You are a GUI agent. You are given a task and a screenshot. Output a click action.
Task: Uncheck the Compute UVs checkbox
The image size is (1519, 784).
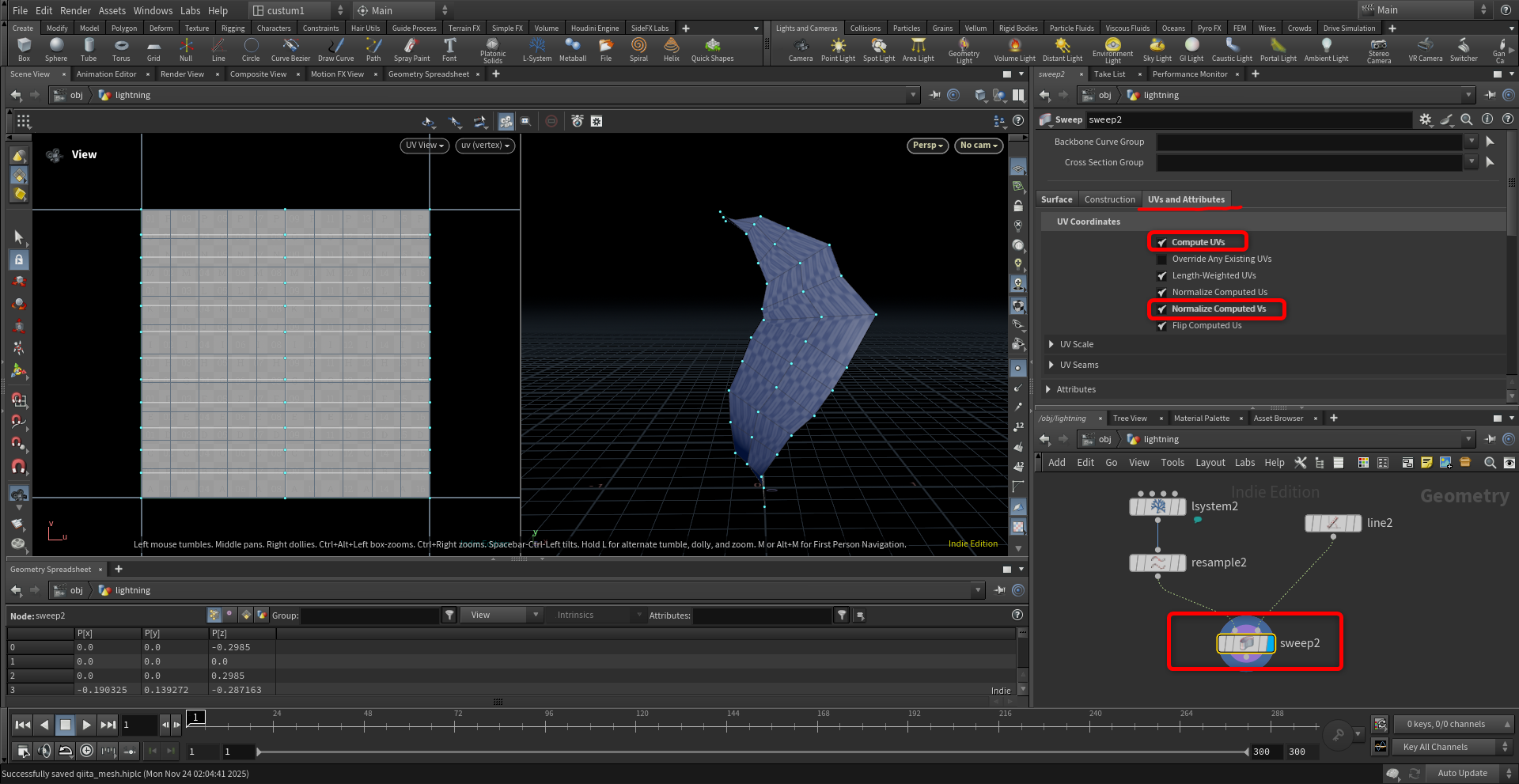pos(1162,243)
